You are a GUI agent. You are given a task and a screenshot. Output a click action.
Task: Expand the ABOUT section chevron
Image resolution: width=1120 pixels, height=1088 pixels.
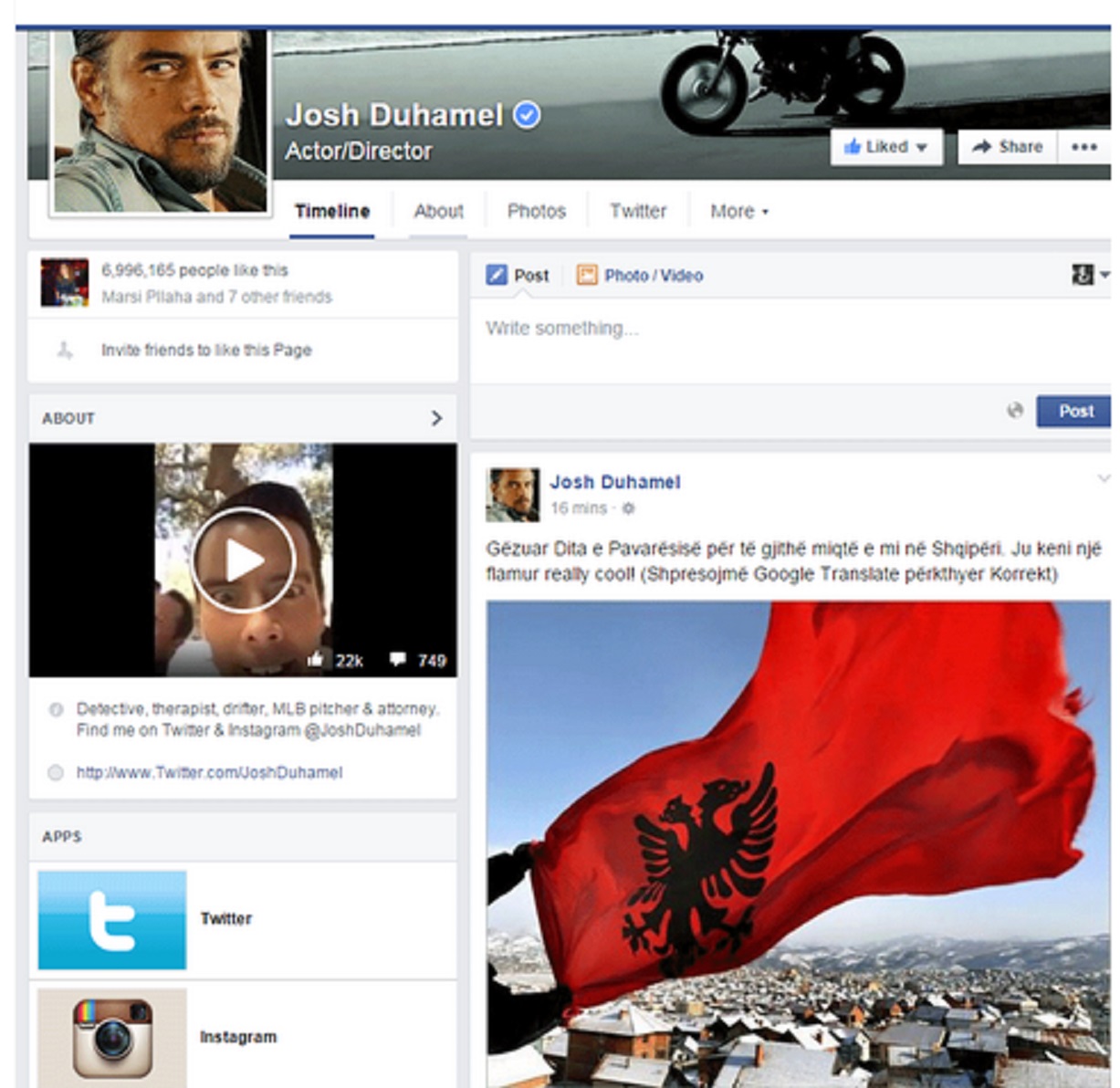436,418
